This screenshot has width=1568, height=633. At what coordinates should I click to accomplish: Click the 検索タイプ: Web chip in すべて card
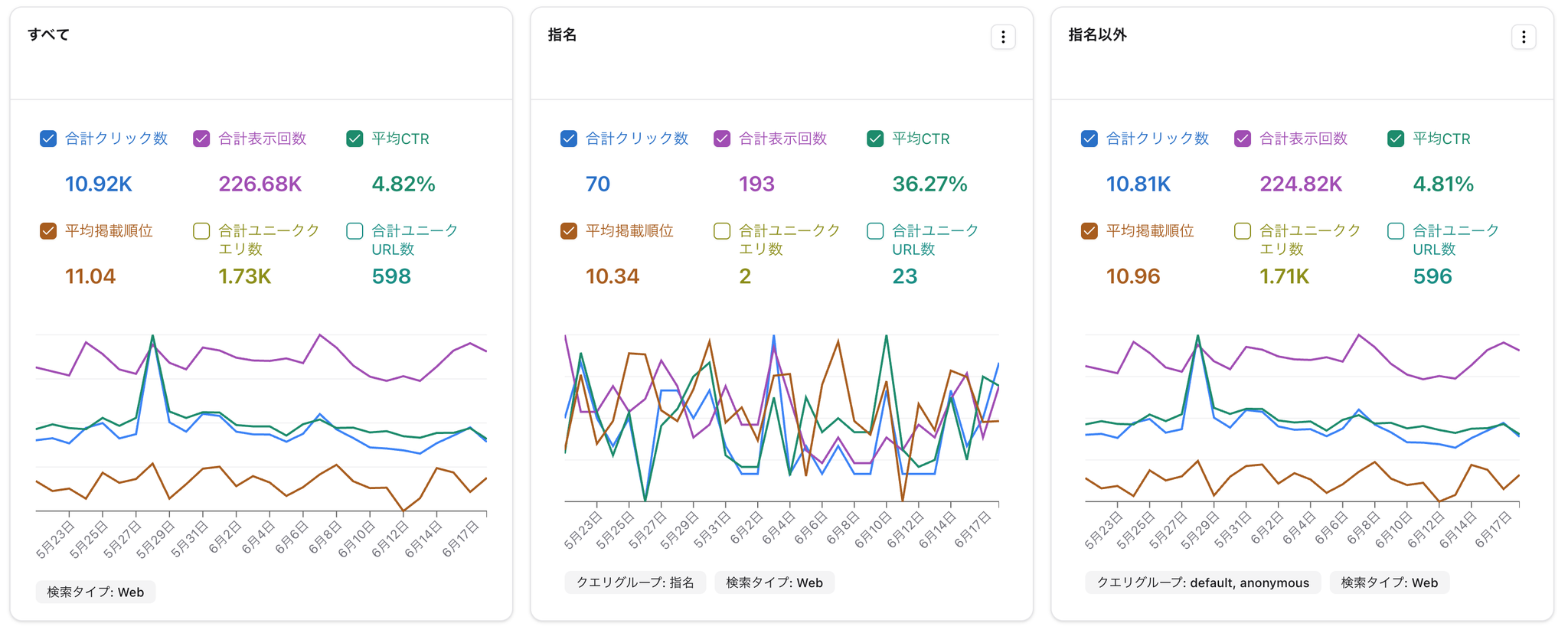96,592
